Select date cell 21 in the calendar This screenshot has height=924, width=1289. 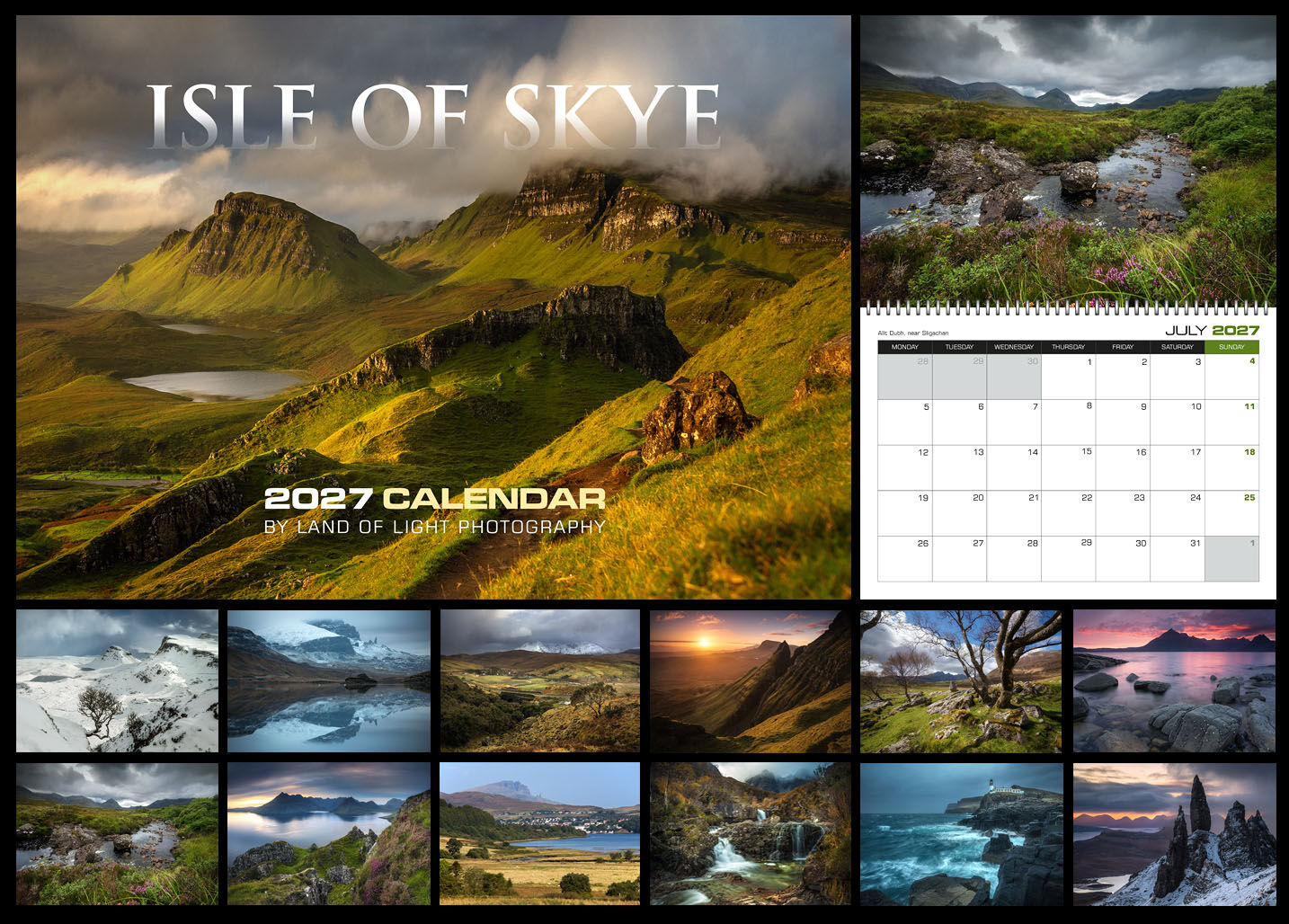tap(1014, 513)
